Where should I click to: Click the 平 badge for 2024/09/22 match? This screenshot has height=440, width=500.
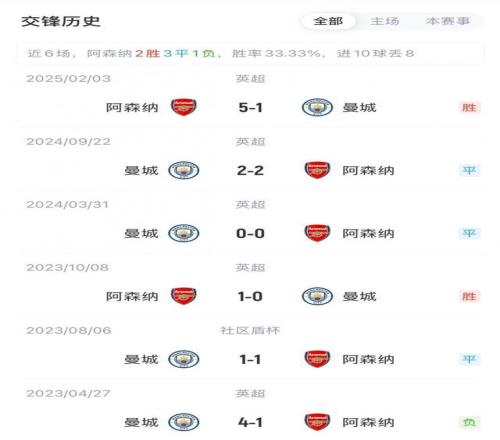click(469, 171)
